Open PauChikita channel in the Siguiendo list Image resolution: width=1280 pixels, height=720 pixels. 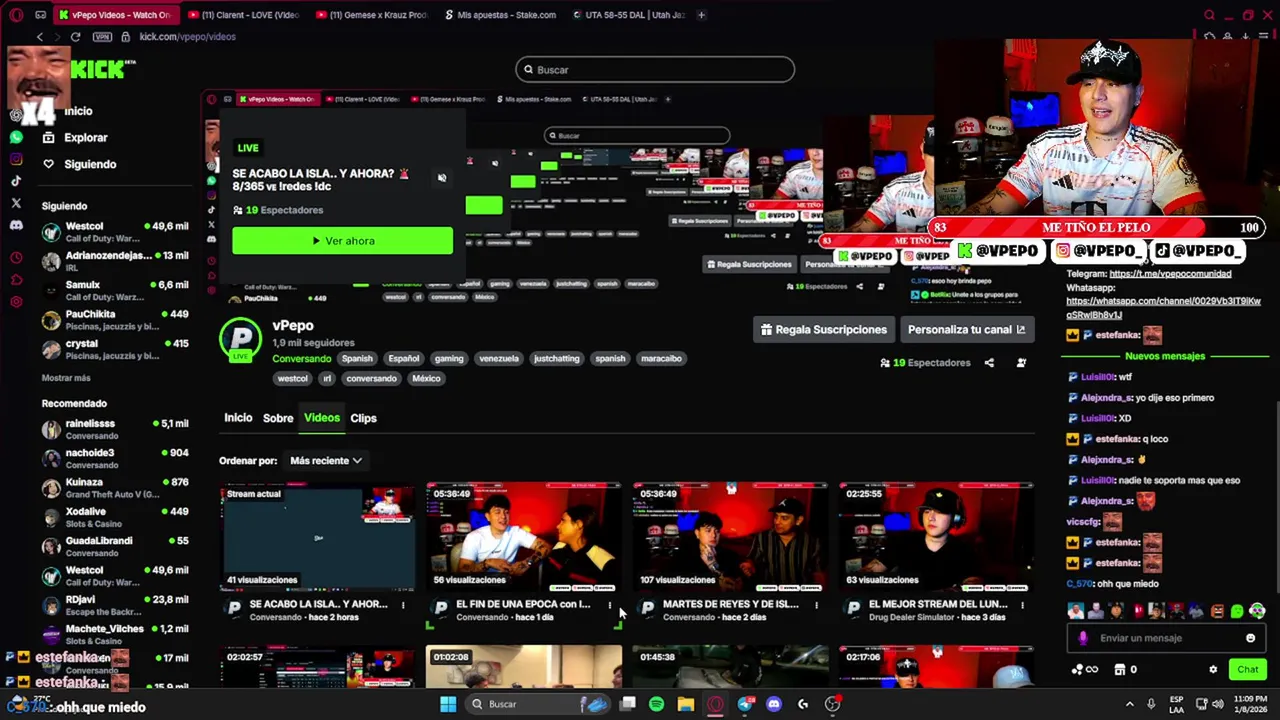114,320
